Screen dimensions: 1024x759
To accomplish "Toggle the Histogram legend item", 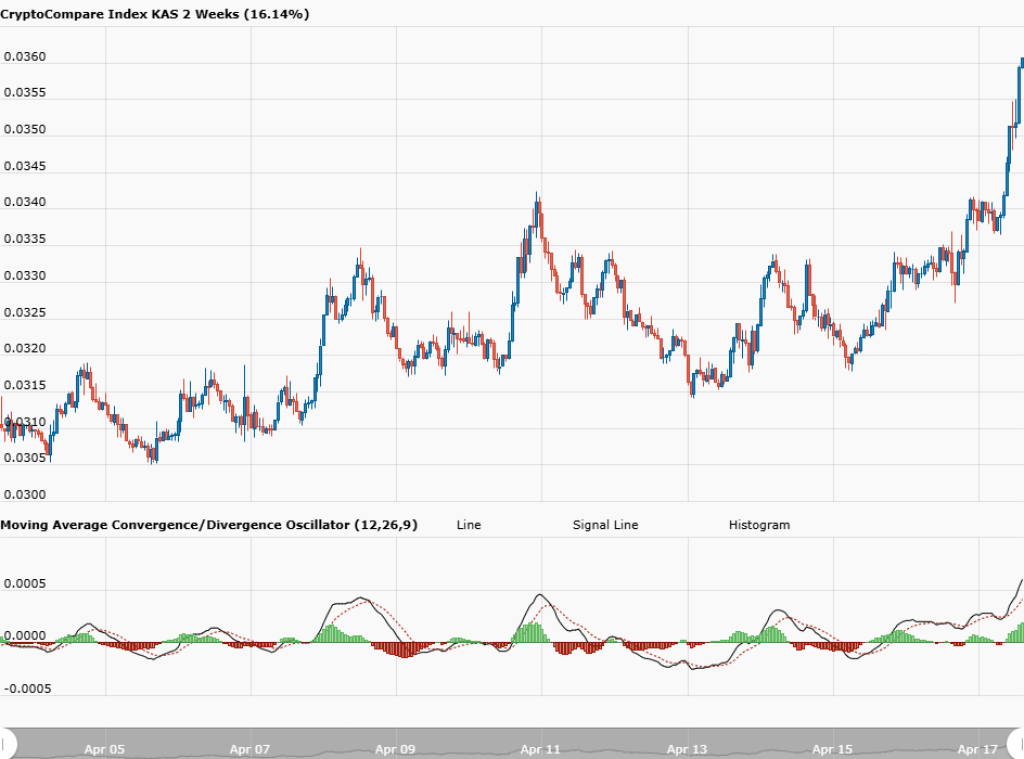I will (758, 525).
